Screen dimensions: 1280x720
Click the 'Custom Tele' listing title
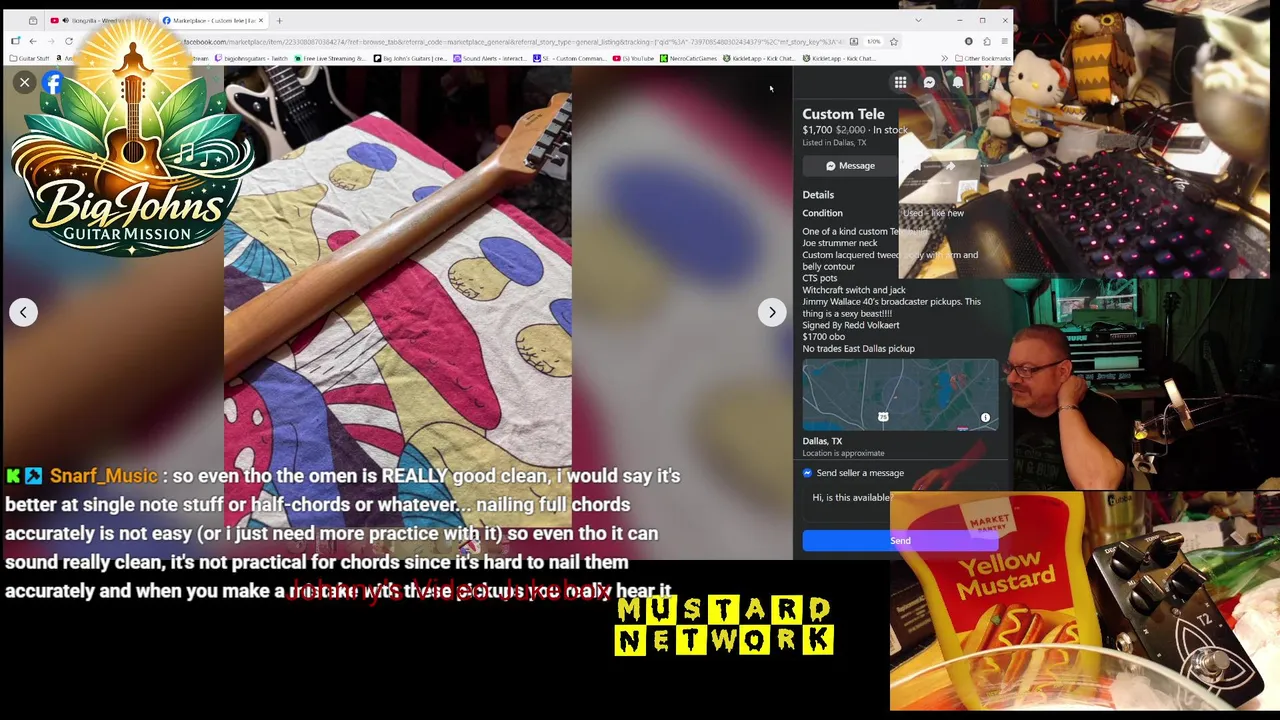(843, 114)
